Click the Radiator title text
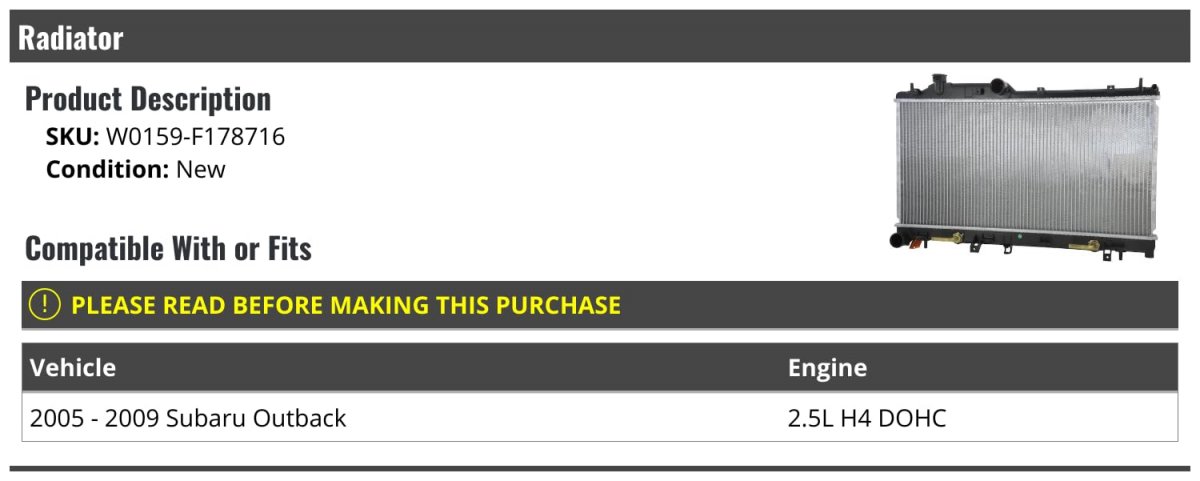1200x481 pixels. tap(71, 38)
